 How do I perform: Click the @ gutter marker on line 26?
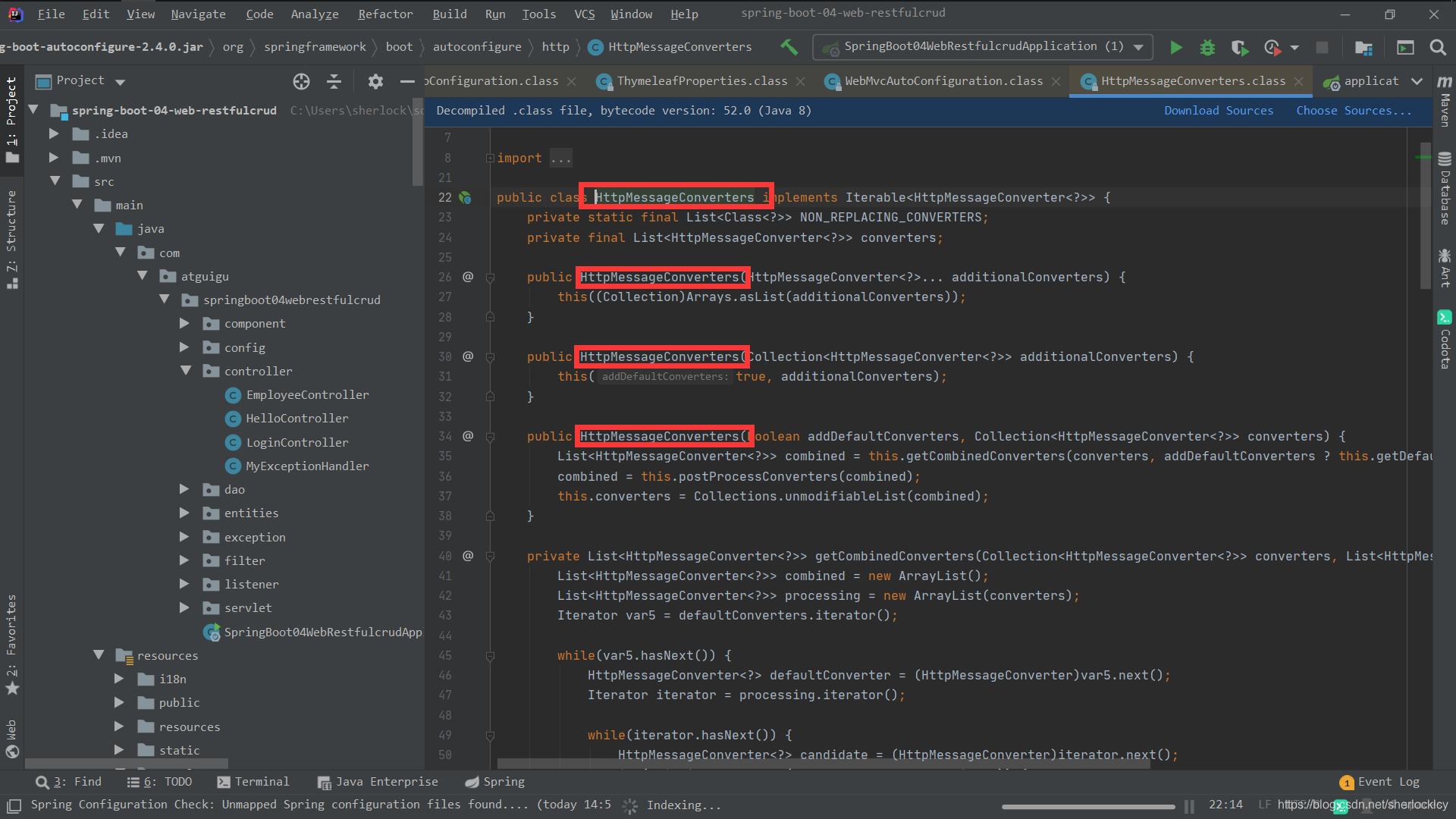[468, 277]
